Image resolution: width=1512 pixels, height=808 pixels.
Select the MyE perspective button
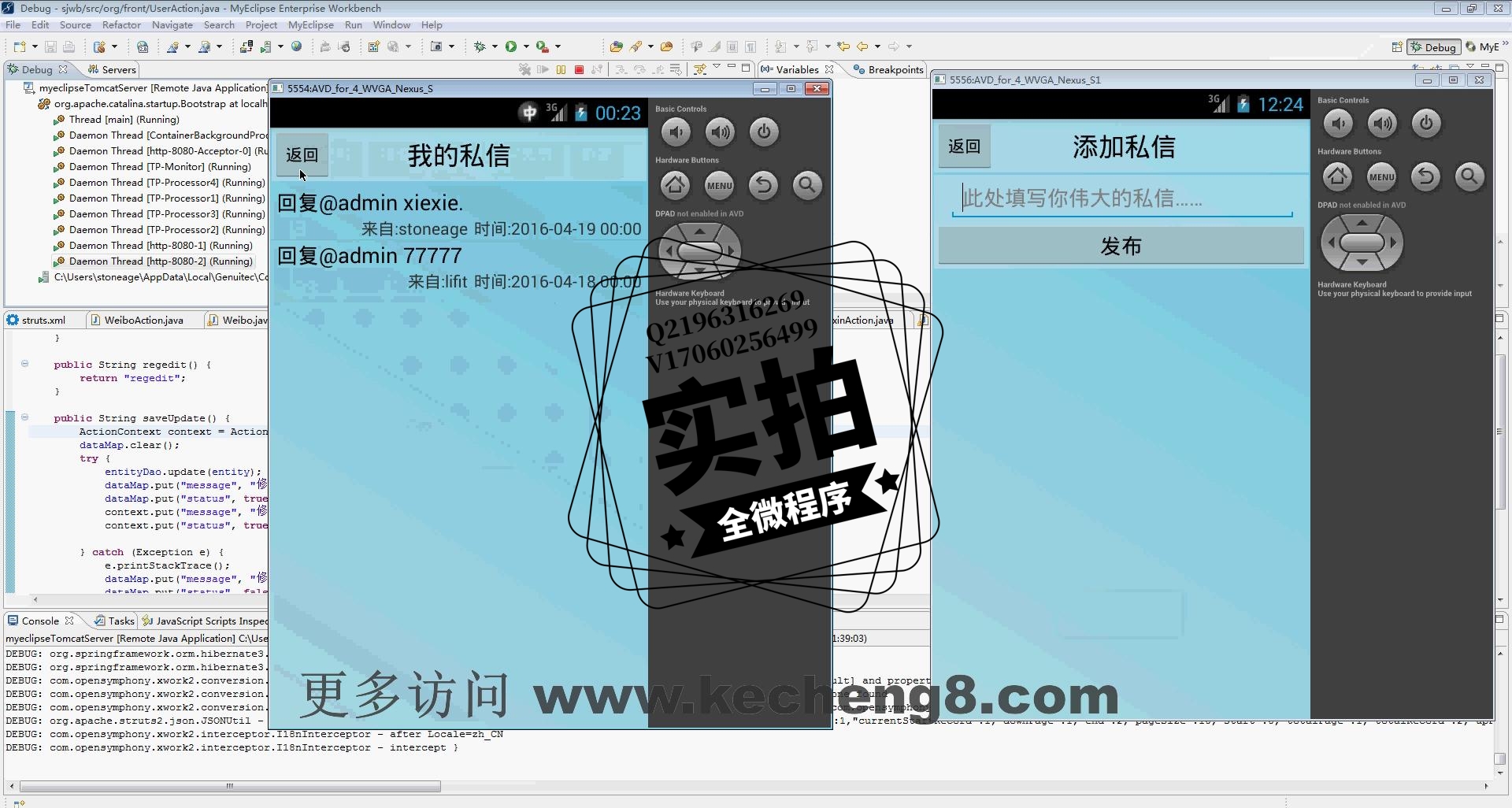1483,46
